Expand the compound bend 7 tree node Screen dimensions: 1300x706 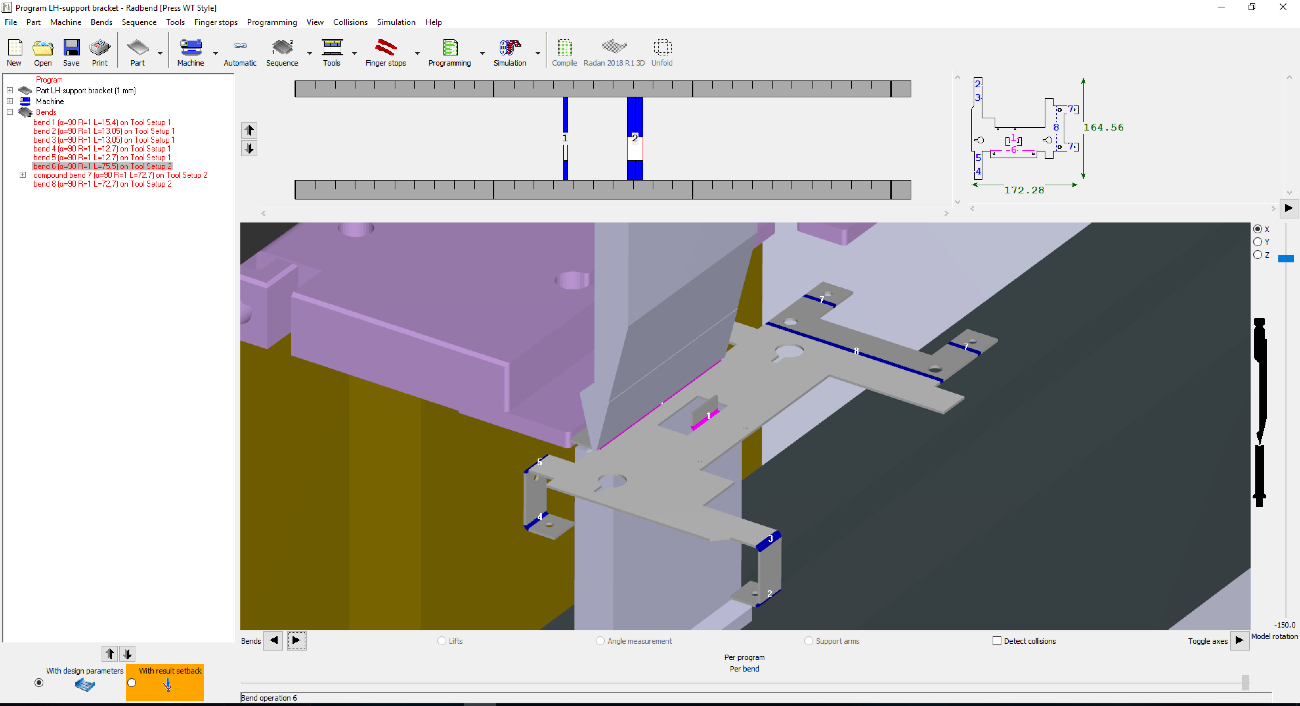[x=23, y=175]
